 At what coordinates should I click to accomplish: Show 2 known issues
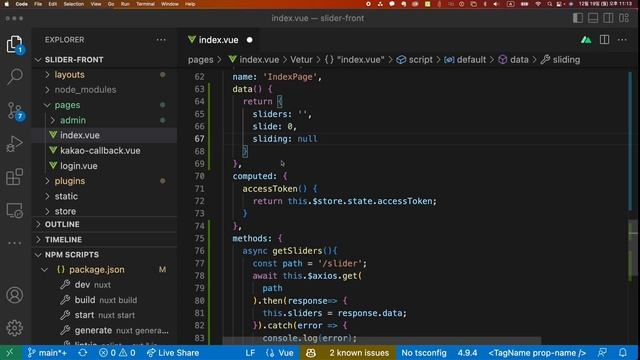[x=359, y=353]
